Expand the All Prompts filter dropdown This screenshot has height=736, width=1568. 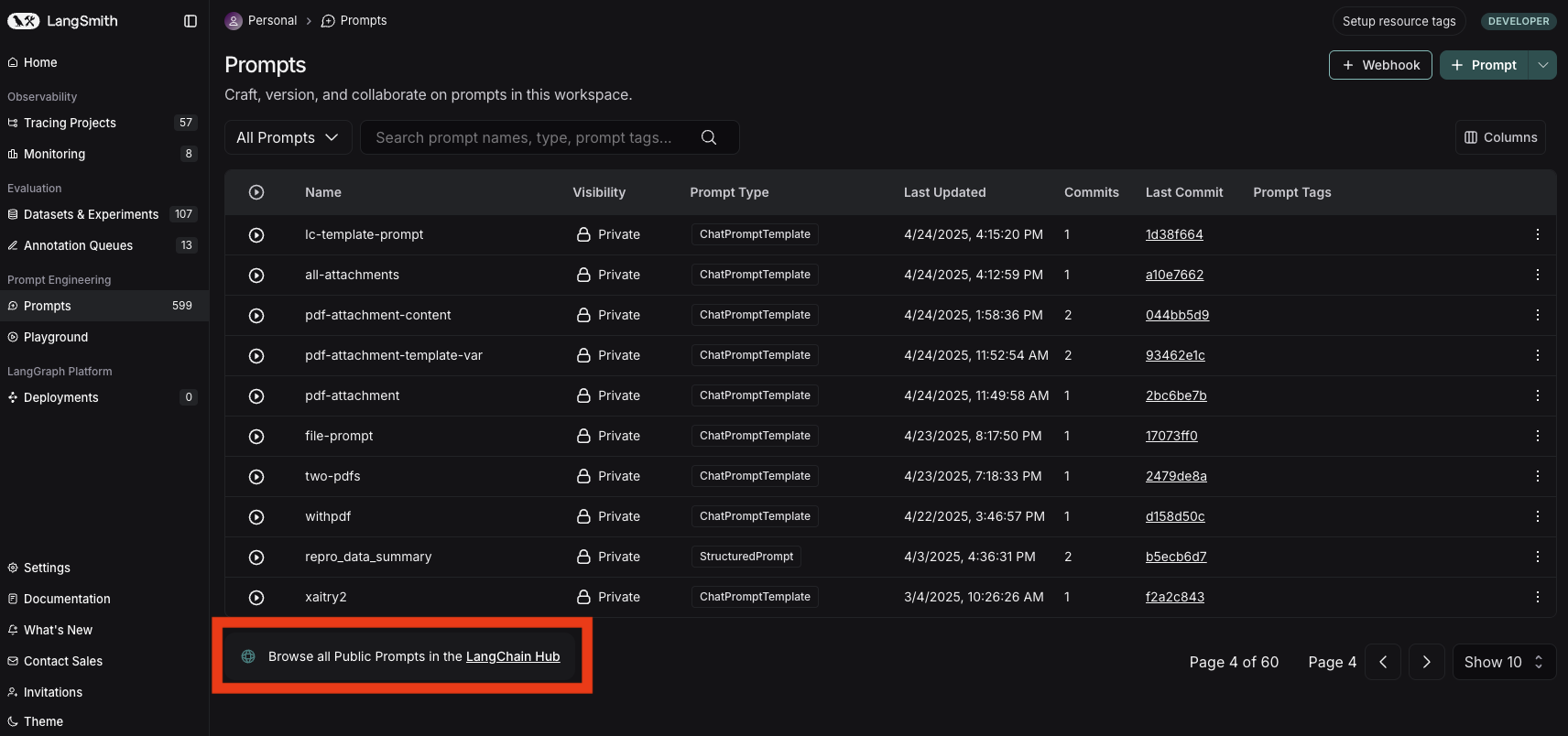click(288, 137)
